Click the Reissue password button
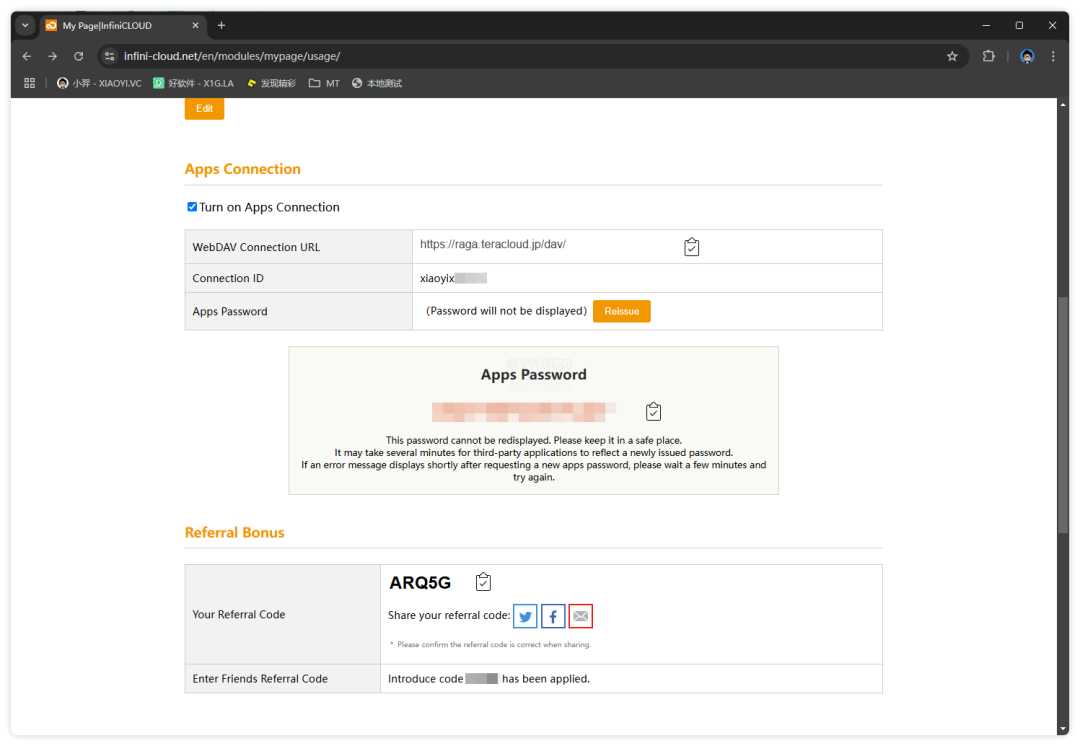1080x746 pixels. coord(621,311)
